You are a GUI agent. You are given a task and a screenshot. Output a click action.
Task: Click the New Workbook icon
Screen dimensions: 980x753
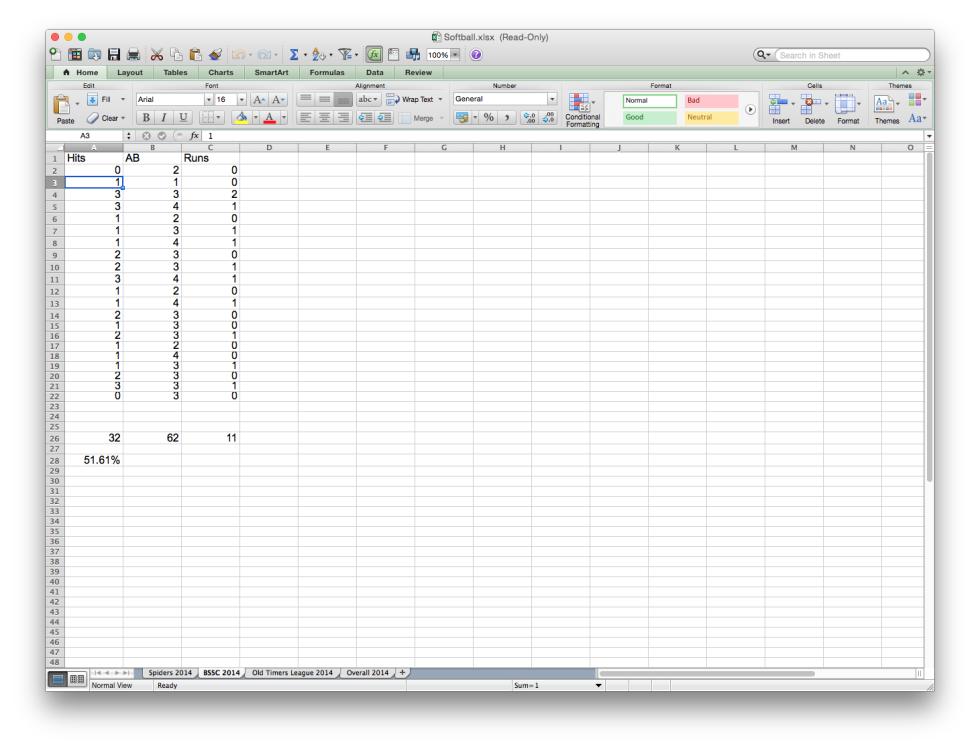tap(55, 55)
